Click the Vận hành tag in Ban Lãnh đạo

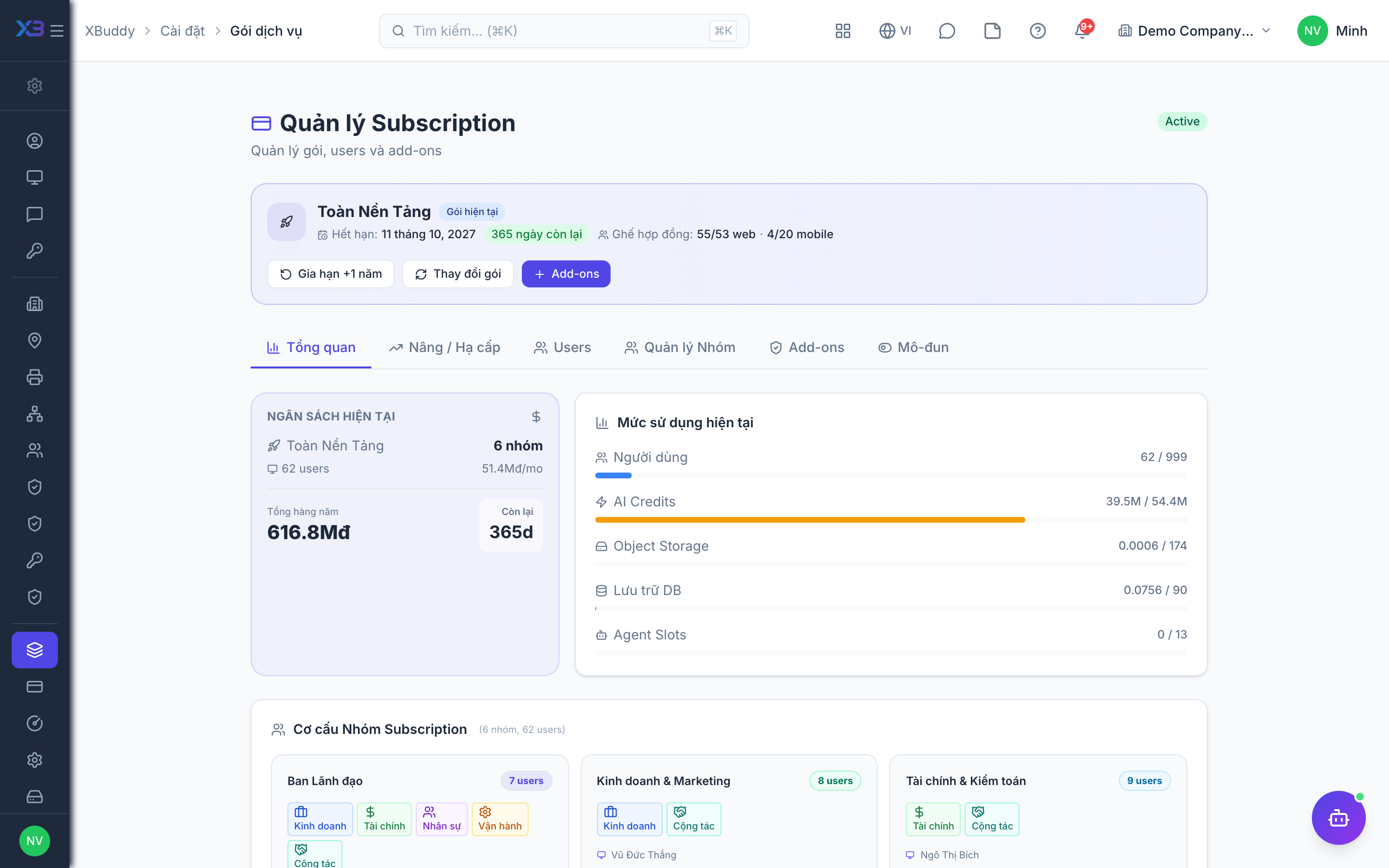(500, 819)
